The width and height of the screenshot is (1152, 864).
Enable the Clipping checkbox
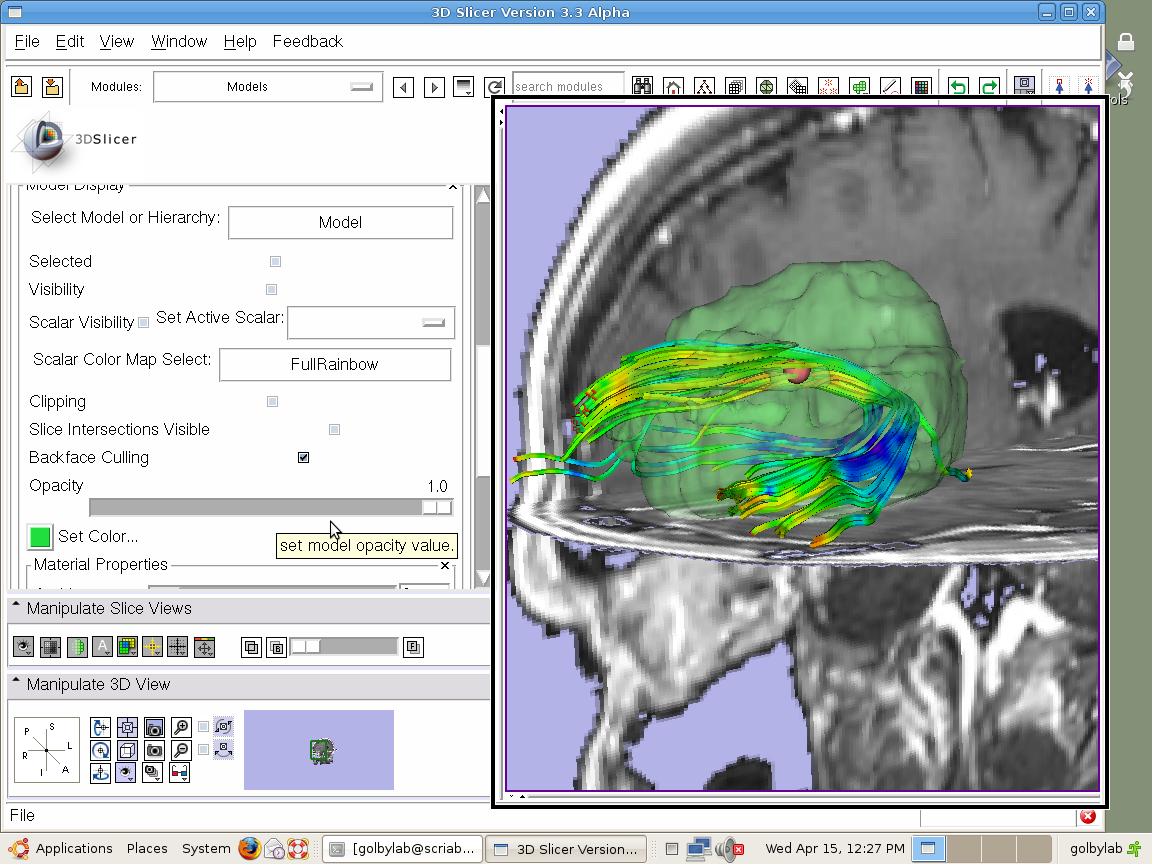point(272,401)
